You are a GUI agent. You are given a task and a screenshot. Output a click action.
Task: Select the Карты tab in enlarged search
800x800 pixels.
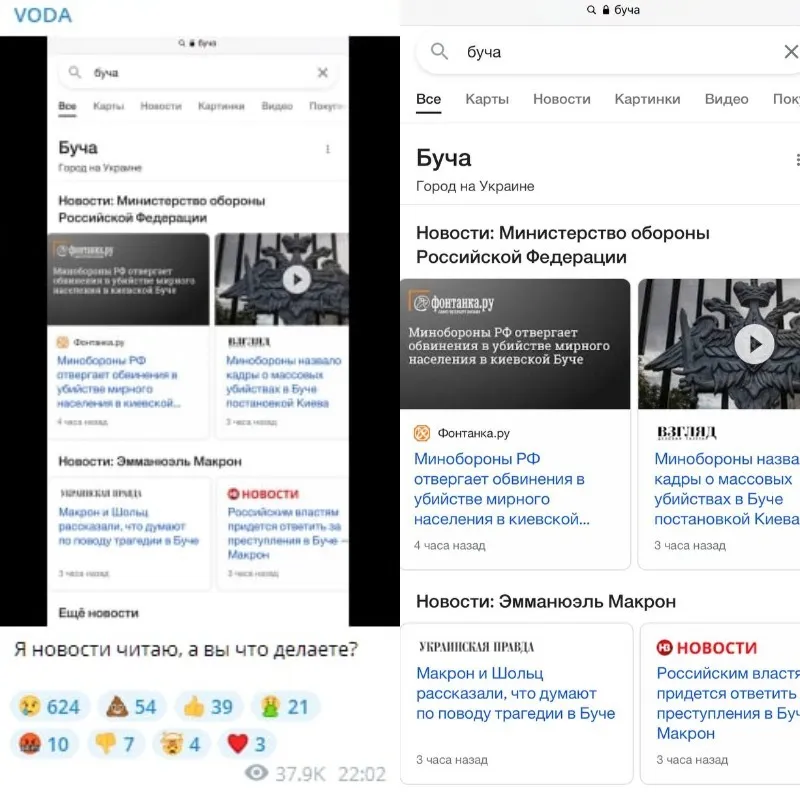487,99
